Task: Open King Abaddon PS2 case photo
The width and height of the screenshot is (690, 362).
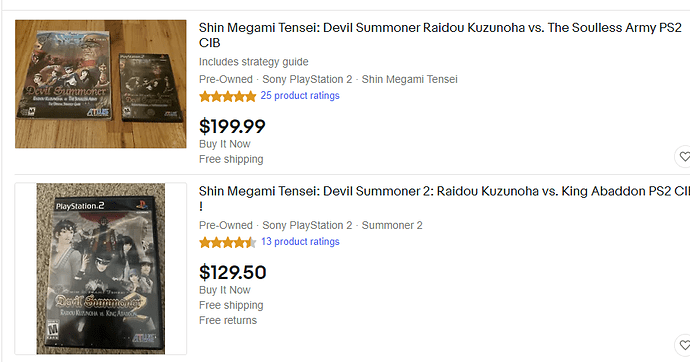Action: click(x=101, y=269)
